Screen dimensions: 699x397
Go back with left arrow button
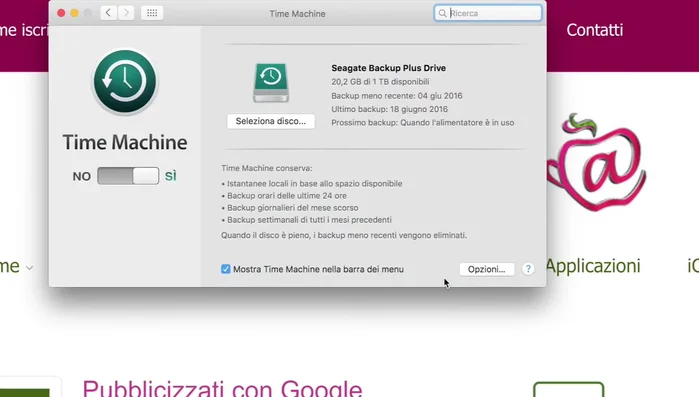tap(108, 13)
